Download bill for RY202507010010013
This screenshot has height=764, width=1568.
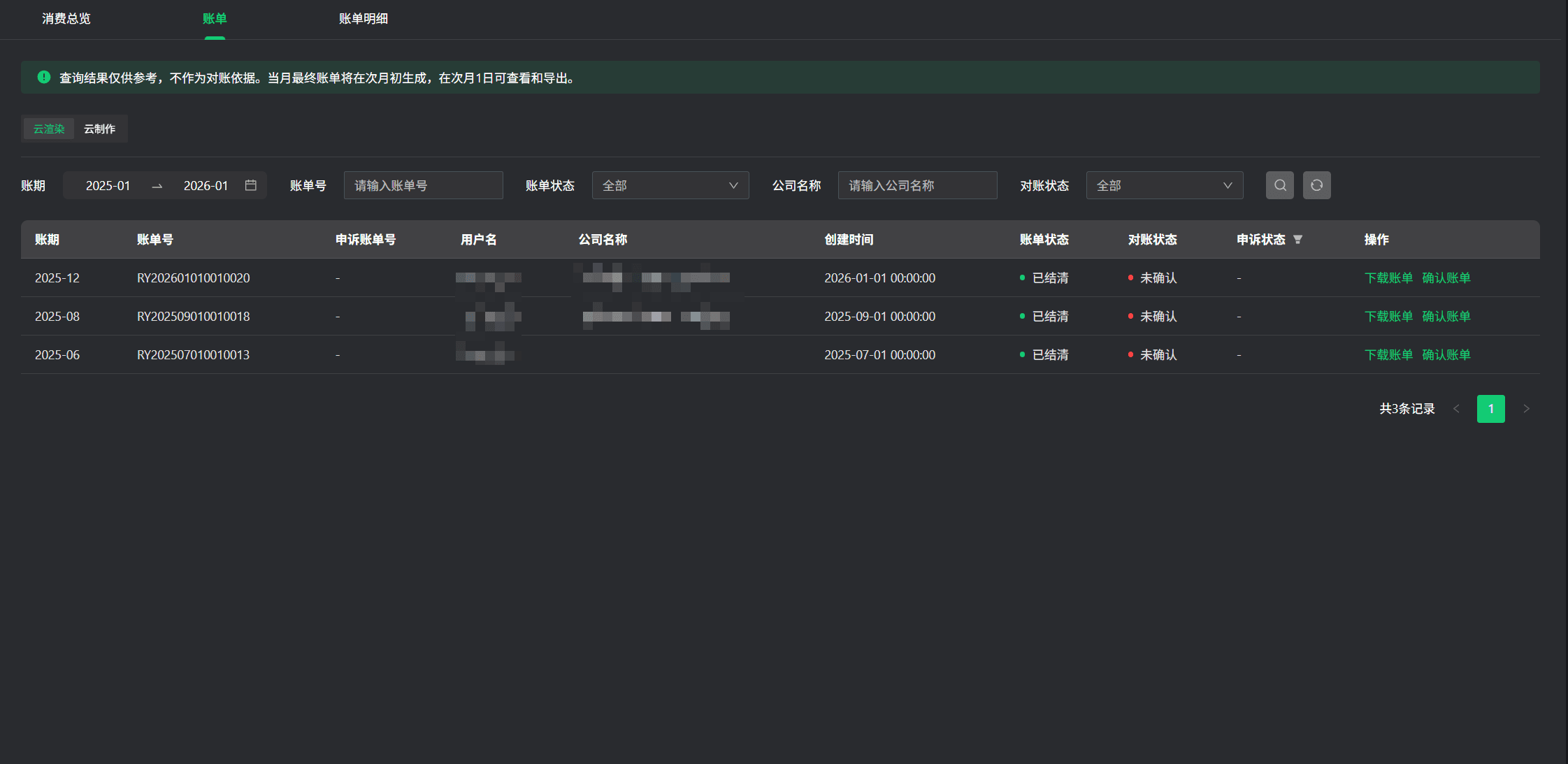tap(1388, 355)
